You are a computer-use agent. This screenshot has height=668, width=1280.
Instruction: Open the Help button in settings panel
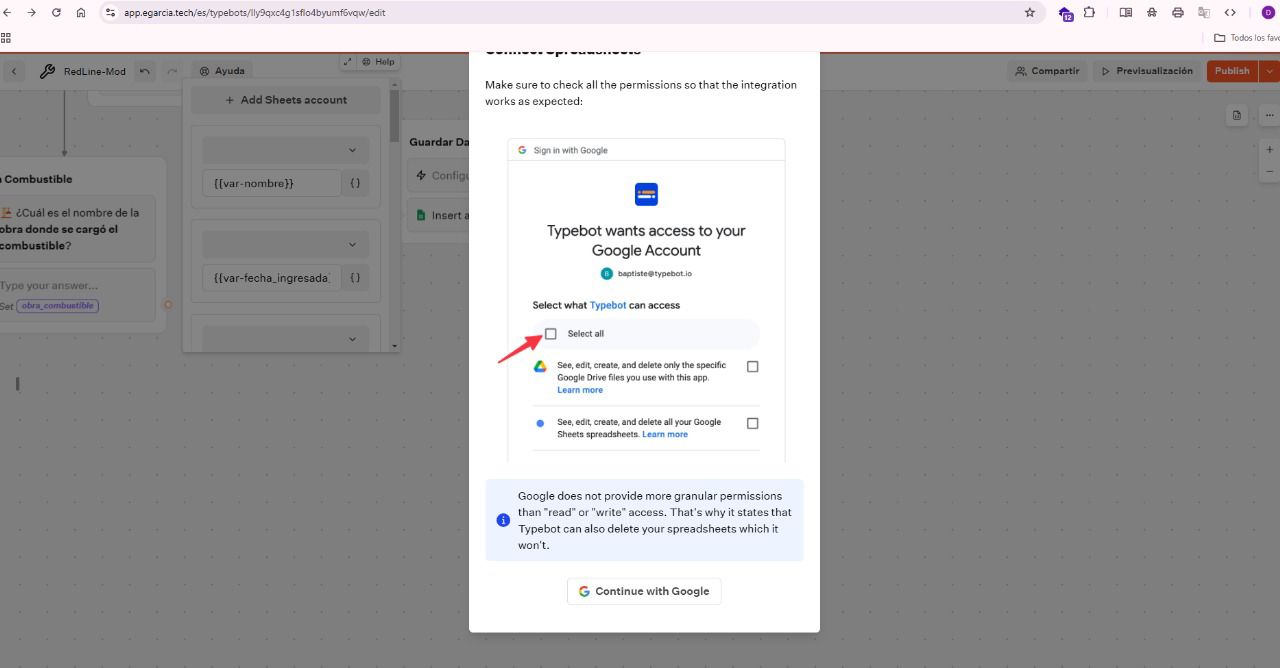pos(378,61)
